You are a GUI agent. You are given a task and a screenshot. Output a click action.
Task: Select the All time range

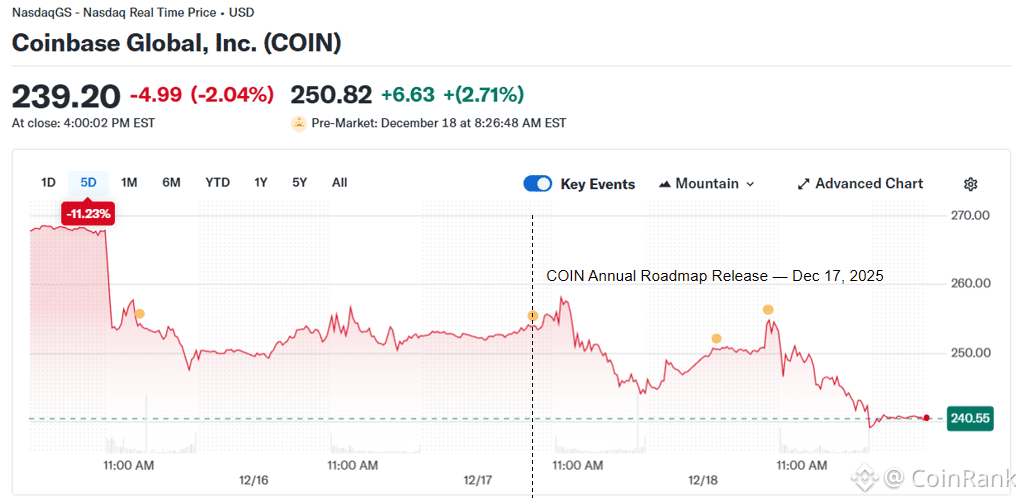pyautogui.click(x=339, y=182)
